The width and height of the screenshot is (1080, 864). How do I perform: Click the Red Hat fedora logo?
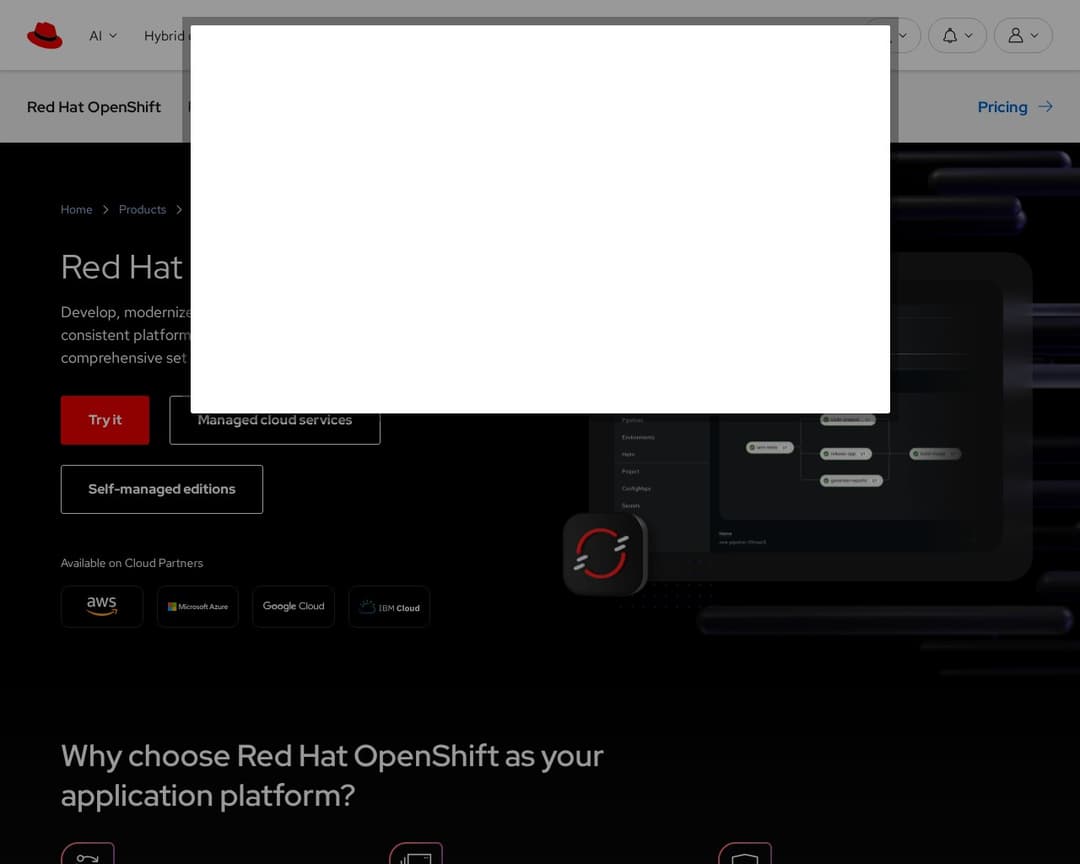point(45,36)
